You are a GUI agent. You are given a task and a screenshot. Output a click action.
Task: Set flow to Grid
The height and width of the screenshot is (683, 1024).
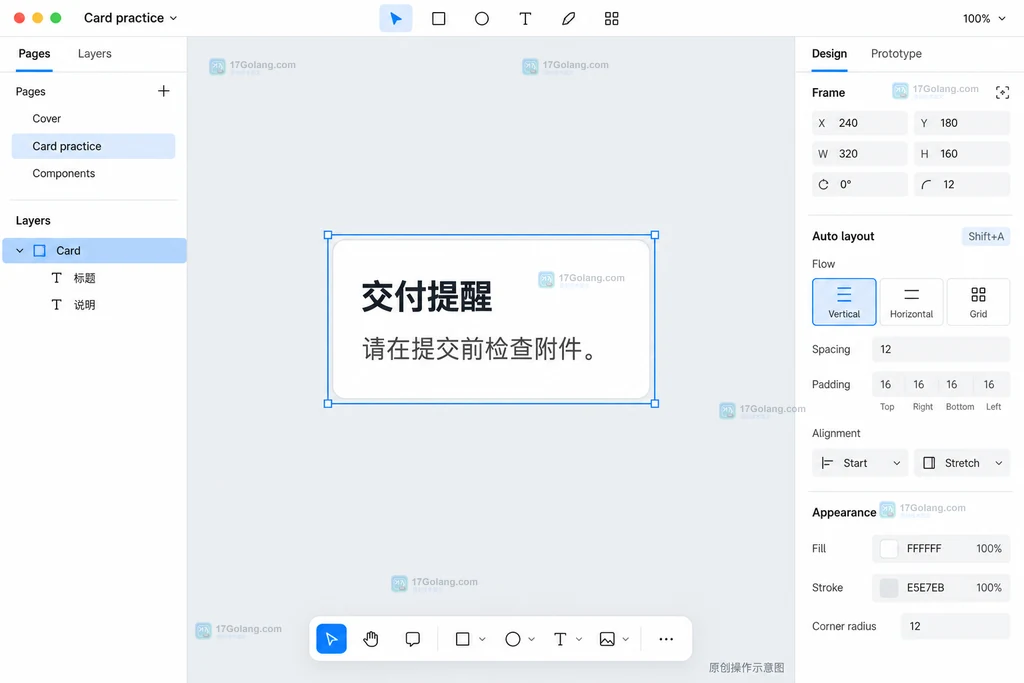[978, 302]
